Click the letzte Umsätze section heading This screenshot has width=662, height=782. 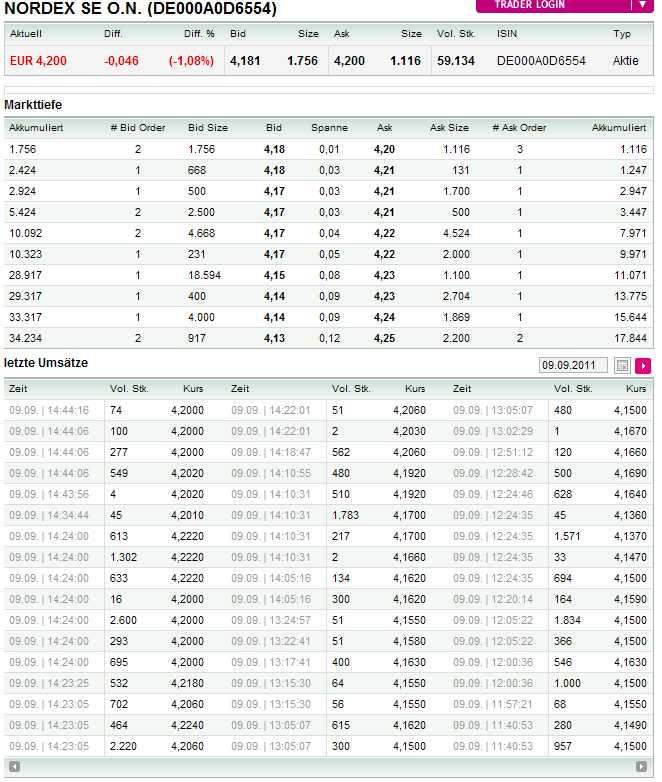point(46,363)
